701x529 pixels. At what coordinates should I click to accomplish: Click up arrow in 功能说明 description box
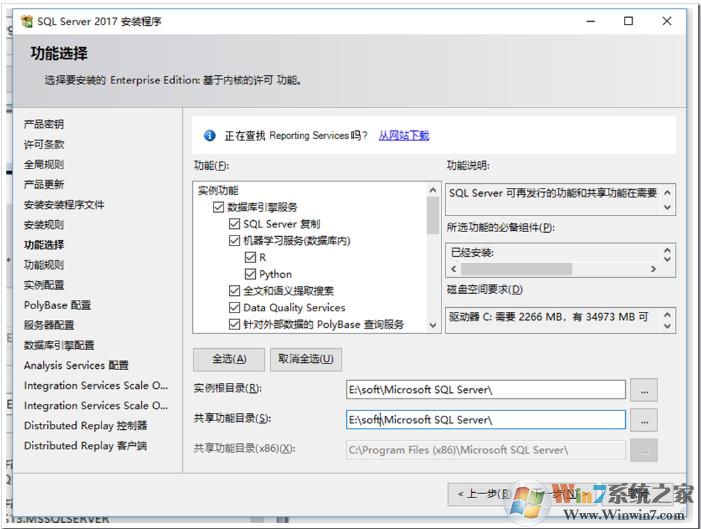[x=667, y=193]
